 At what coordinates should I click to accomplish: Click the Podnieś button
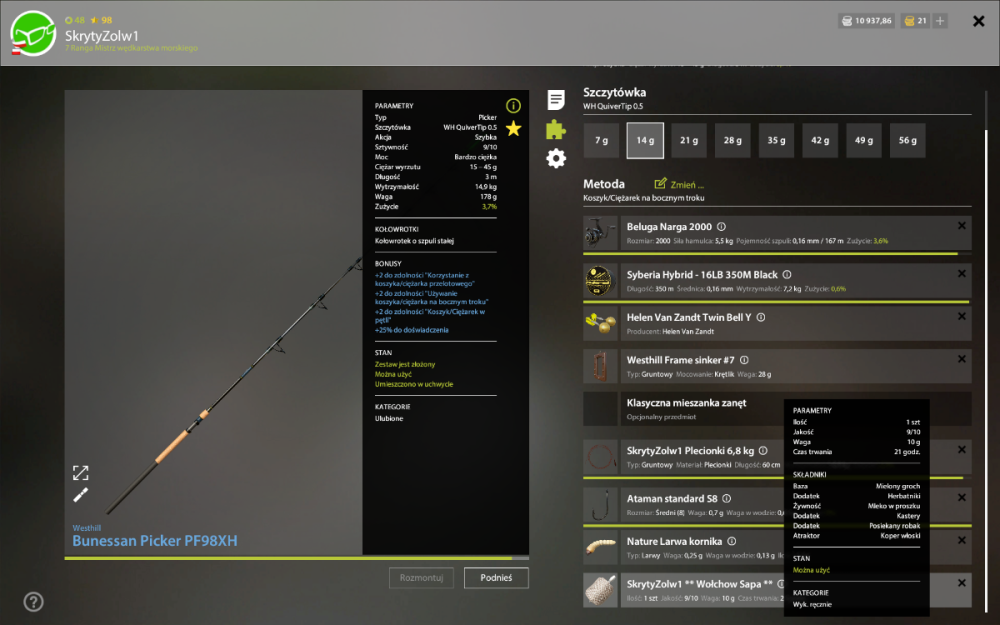496,578
